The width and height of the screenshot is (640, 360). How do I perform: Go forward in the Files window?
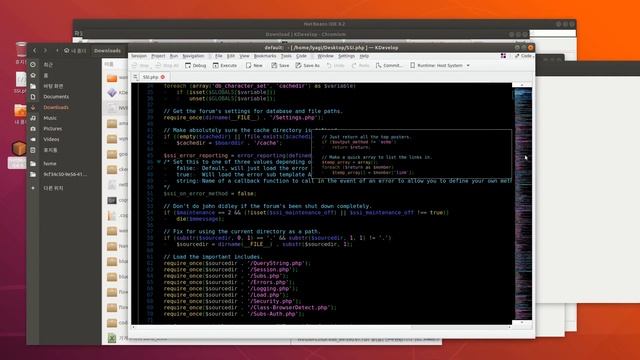tap(45, 51)
